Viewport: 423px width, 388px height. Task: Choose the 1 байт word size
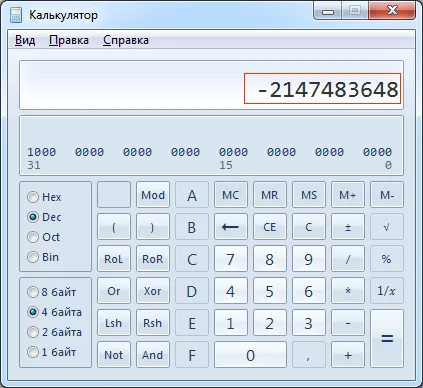[x=52, y=352]
